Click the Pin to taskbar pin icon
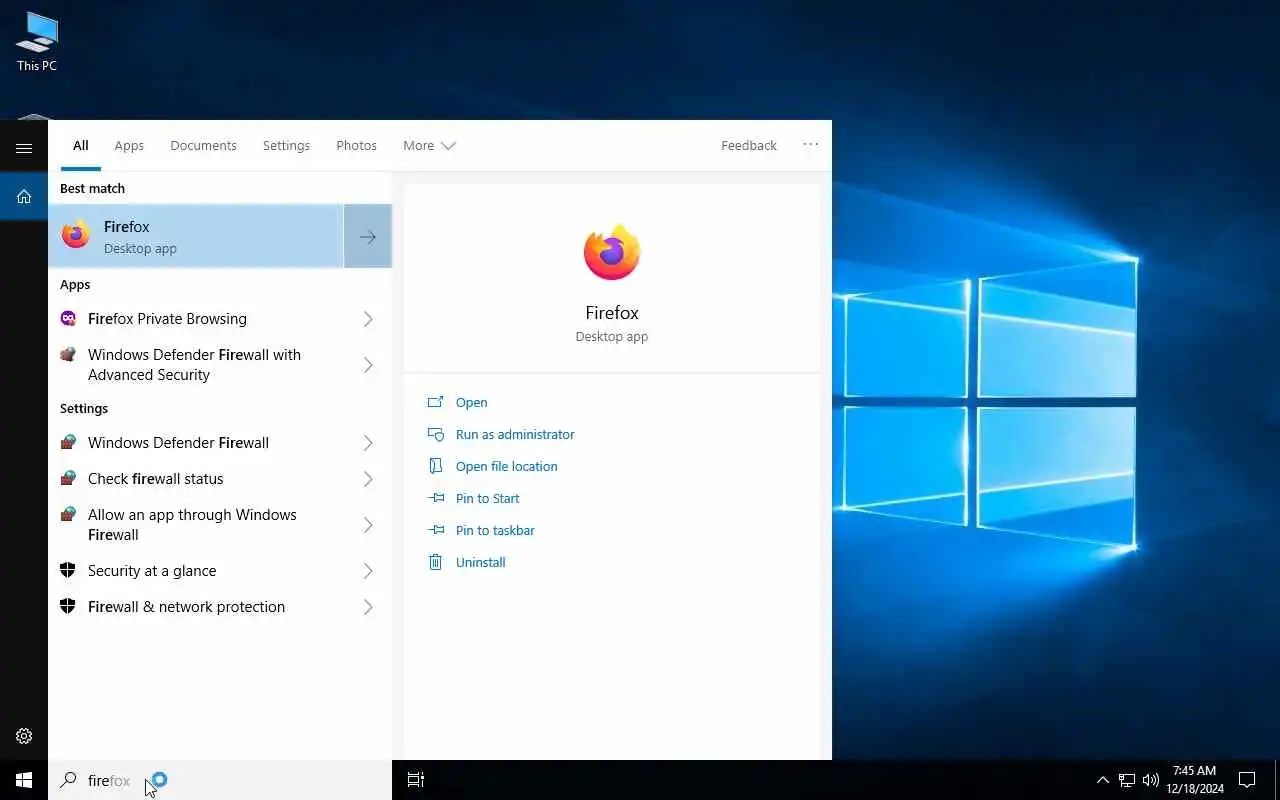The image size is (1280, 800). coord(435,530)
